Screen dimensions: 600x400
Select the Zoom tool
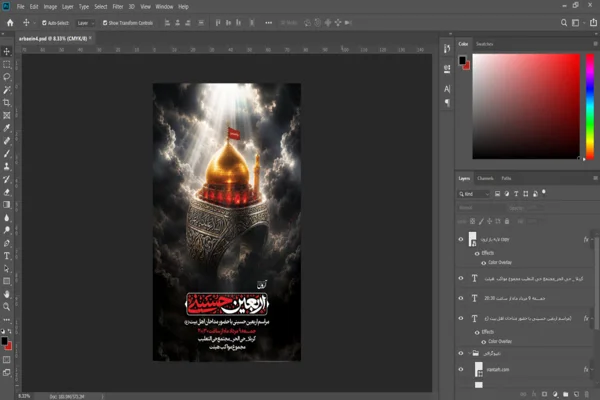coord(7,307)
